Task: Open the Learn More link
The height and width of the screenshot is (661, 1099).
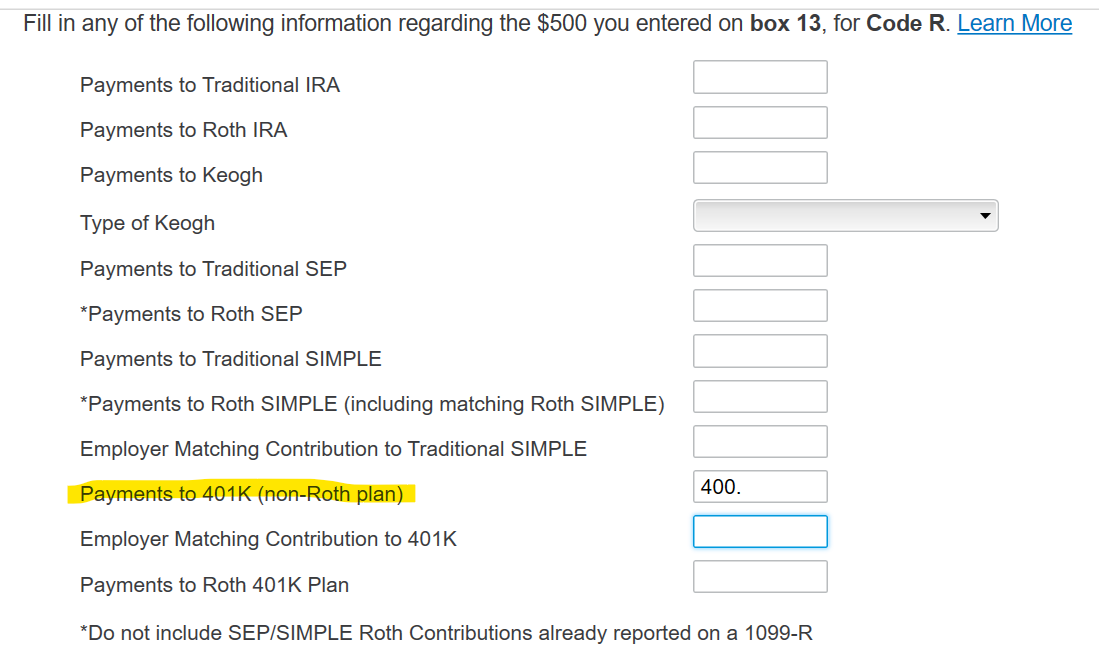Action: 1014,23
